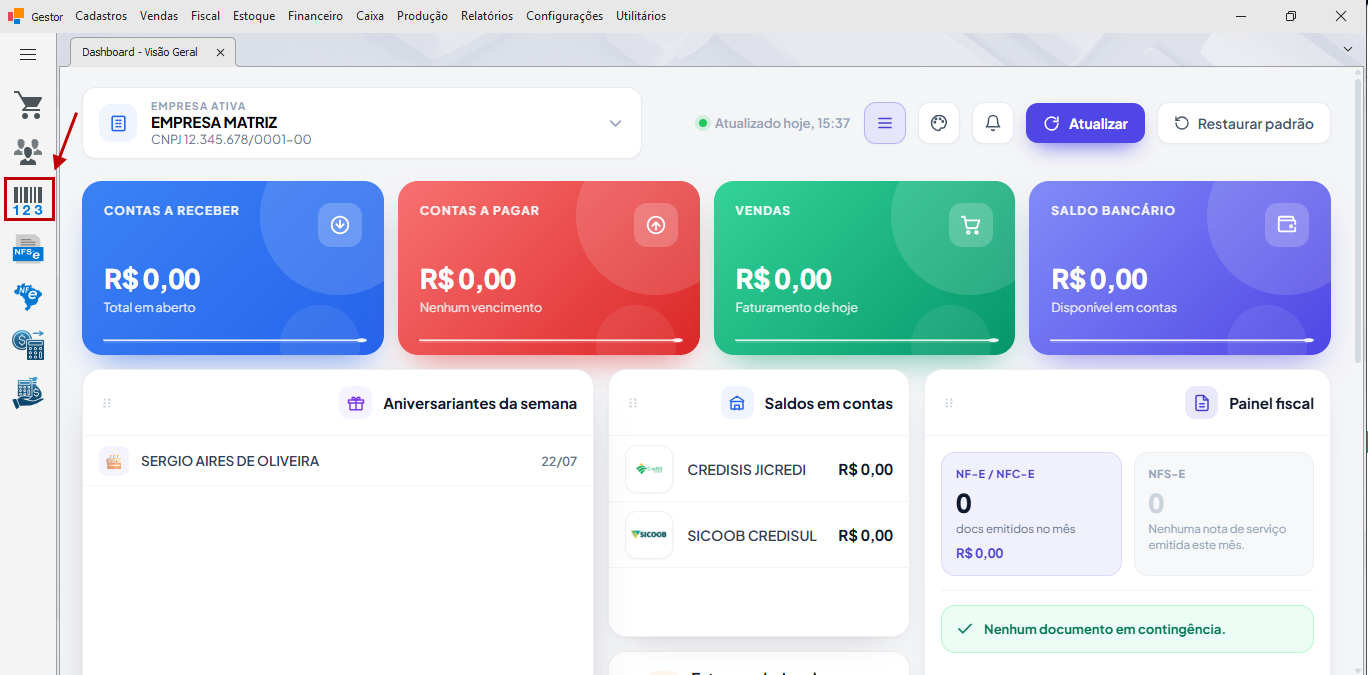The height and width of the screenshot is (675, 1368).
Task: Open the barcode products icon in the sidebar
Action: click(29, 199)
